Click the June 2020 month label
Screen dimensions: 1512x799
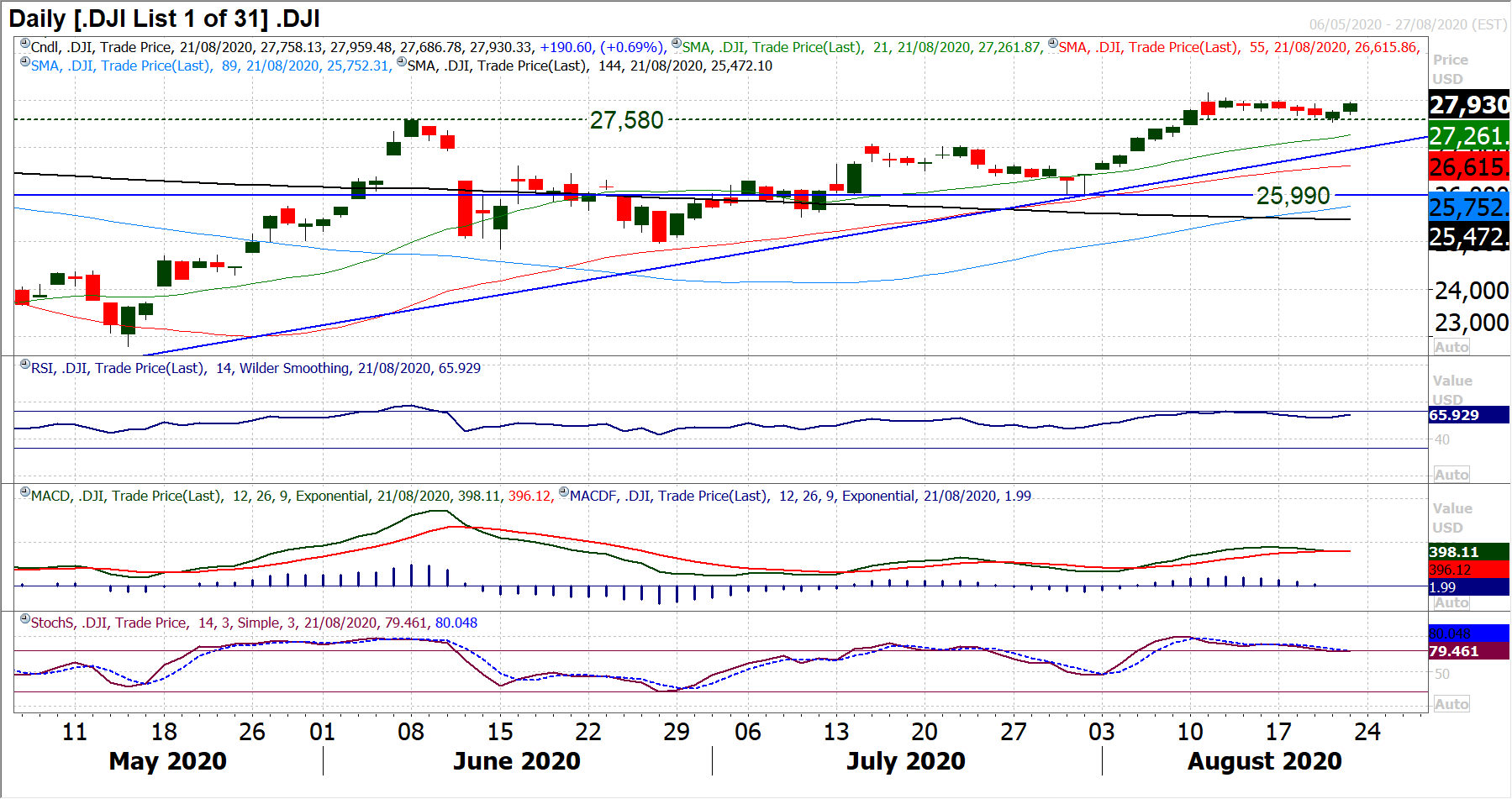(517, 761)
